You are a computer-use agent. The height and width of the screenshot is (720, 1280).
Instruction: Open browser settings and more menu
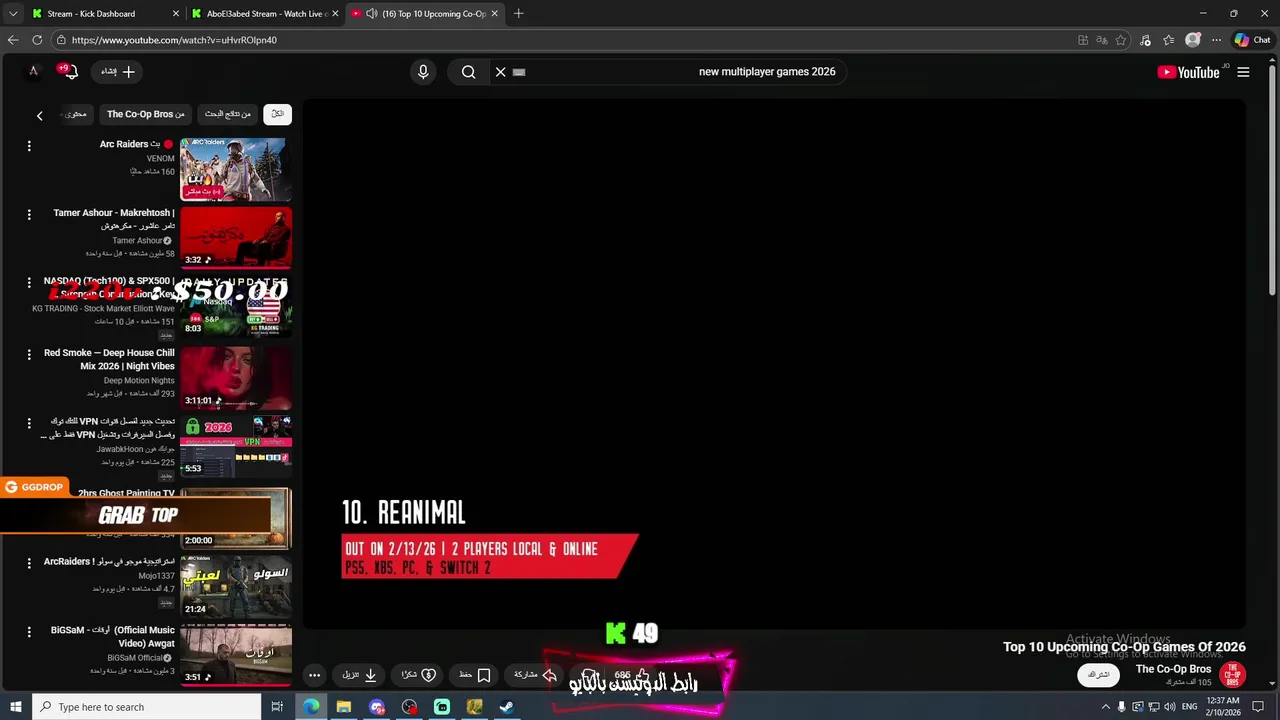tap(1216, 40)
